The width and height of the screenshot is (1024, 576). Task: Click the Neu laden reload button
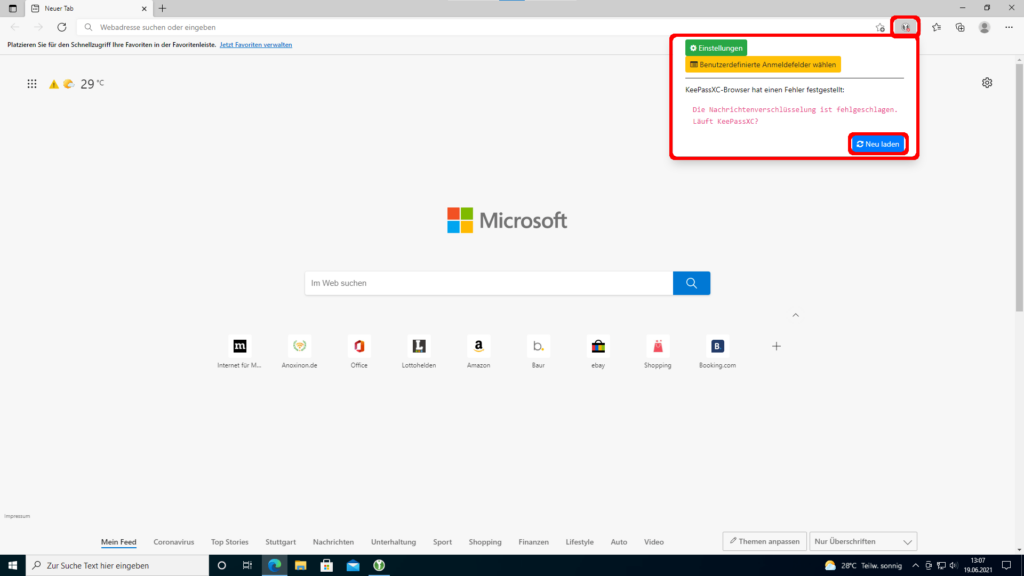pos(878,144)
